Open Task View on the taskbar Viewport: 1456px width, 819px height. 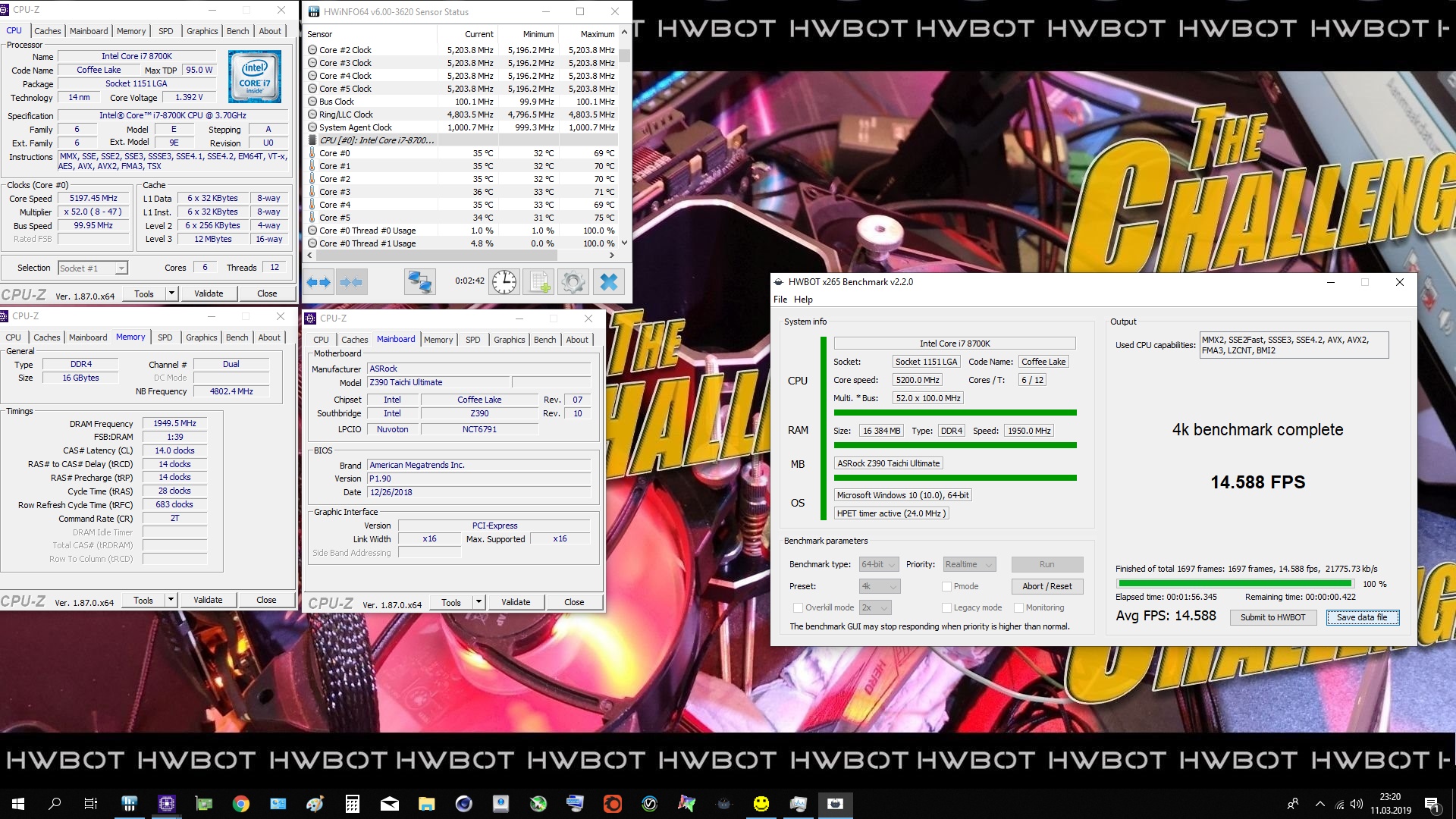91,804
